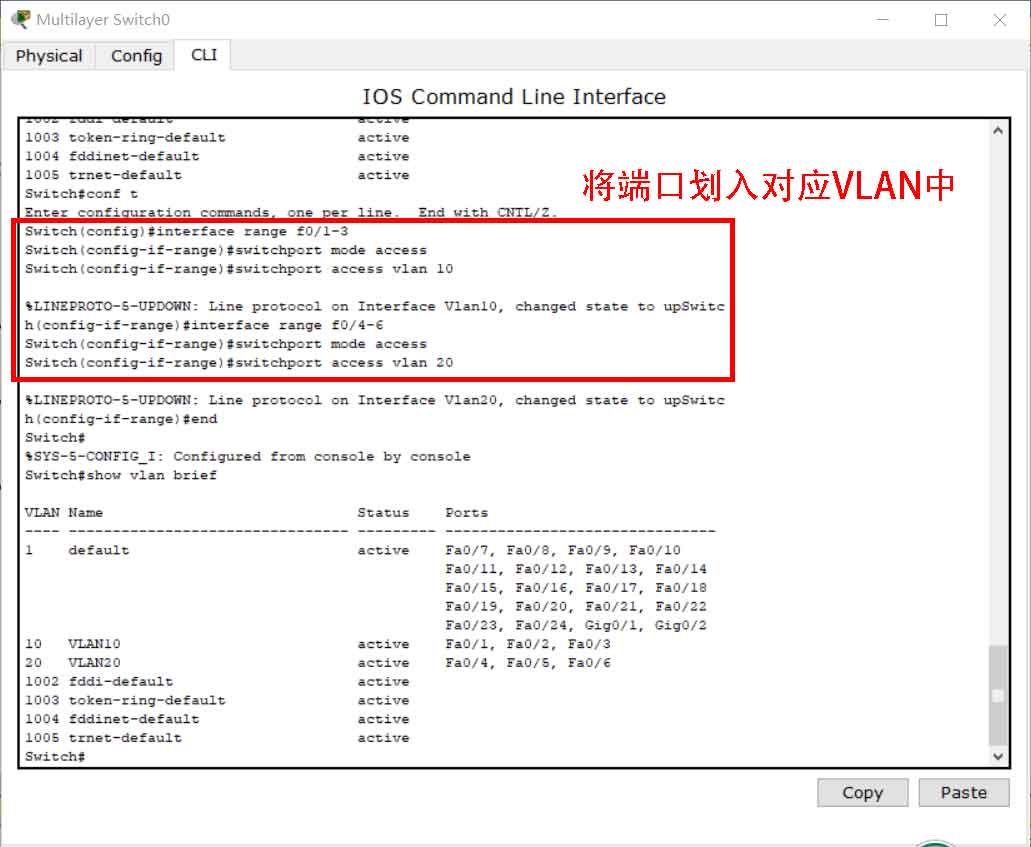
Task: Click ports 'Fa0/1, Fa0/2, Fa0/3'
Action: [x=527, y=644]
